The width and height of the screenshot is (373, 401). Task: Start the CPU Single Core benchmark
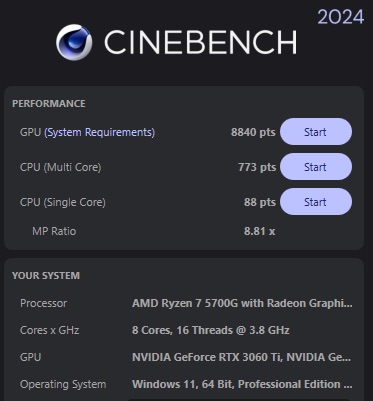pyautogui.click(x=316, y=202)
